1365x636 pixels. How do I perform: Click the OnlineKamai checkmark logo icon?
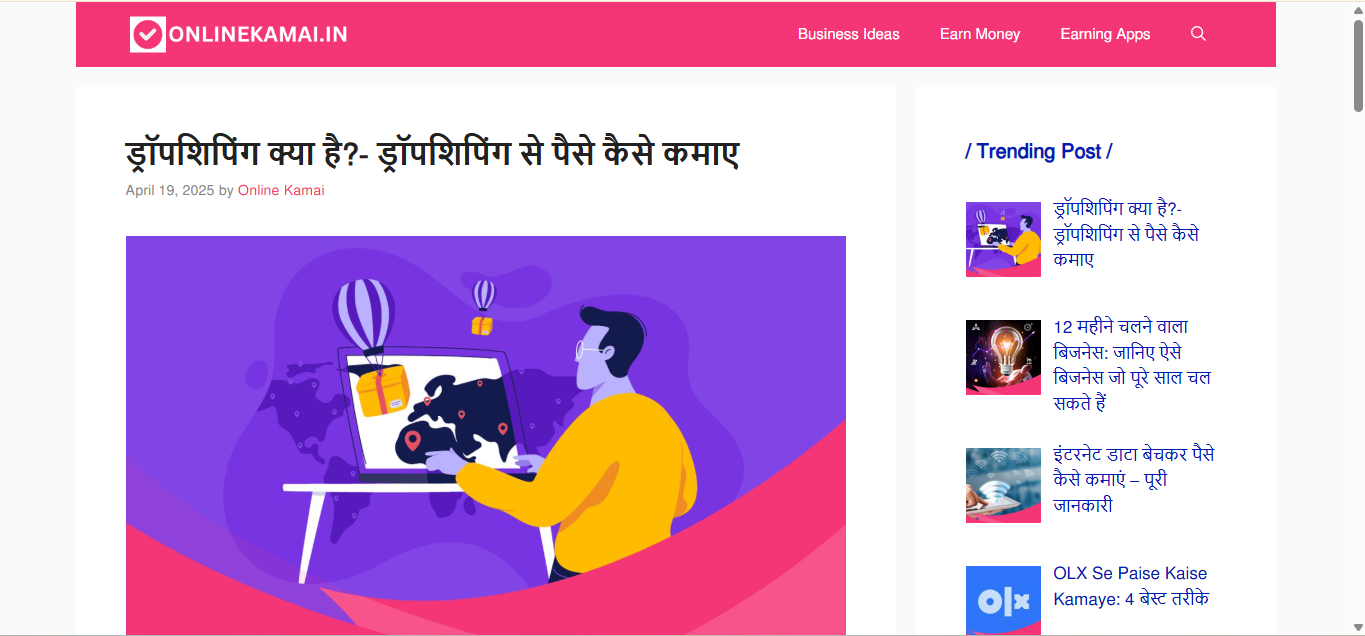coord(147,34)
